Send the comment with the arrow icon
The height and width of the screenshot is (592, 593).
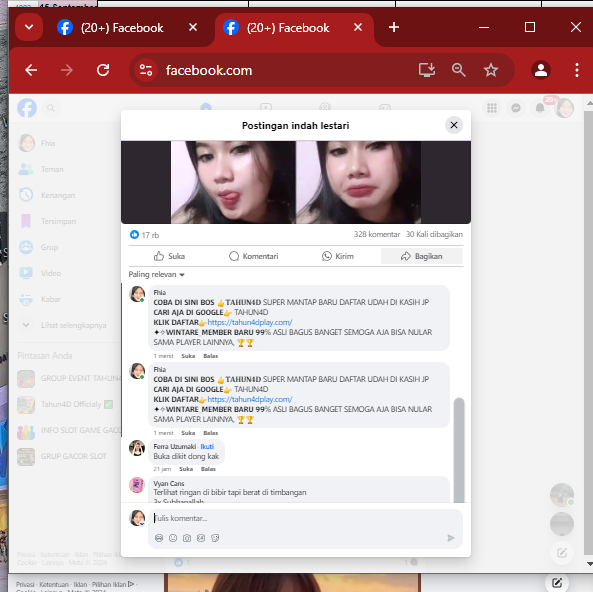click(450, 538)
